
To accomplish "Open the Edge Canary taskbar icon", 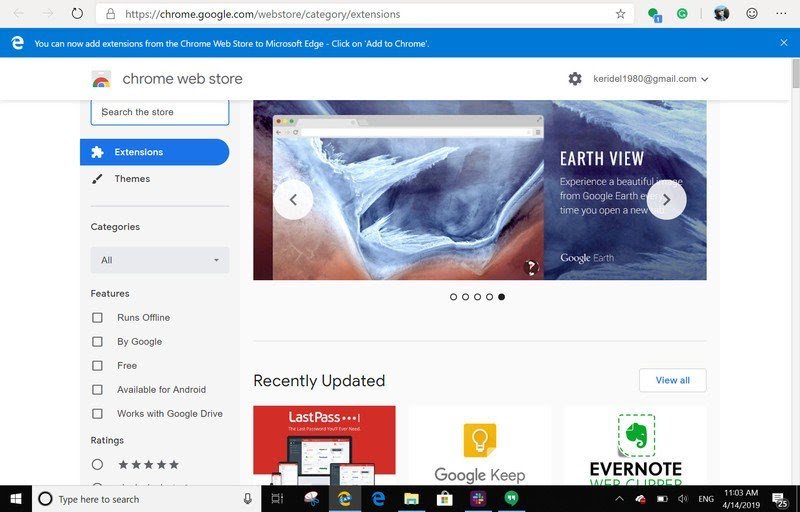I will tap(344, 499).
